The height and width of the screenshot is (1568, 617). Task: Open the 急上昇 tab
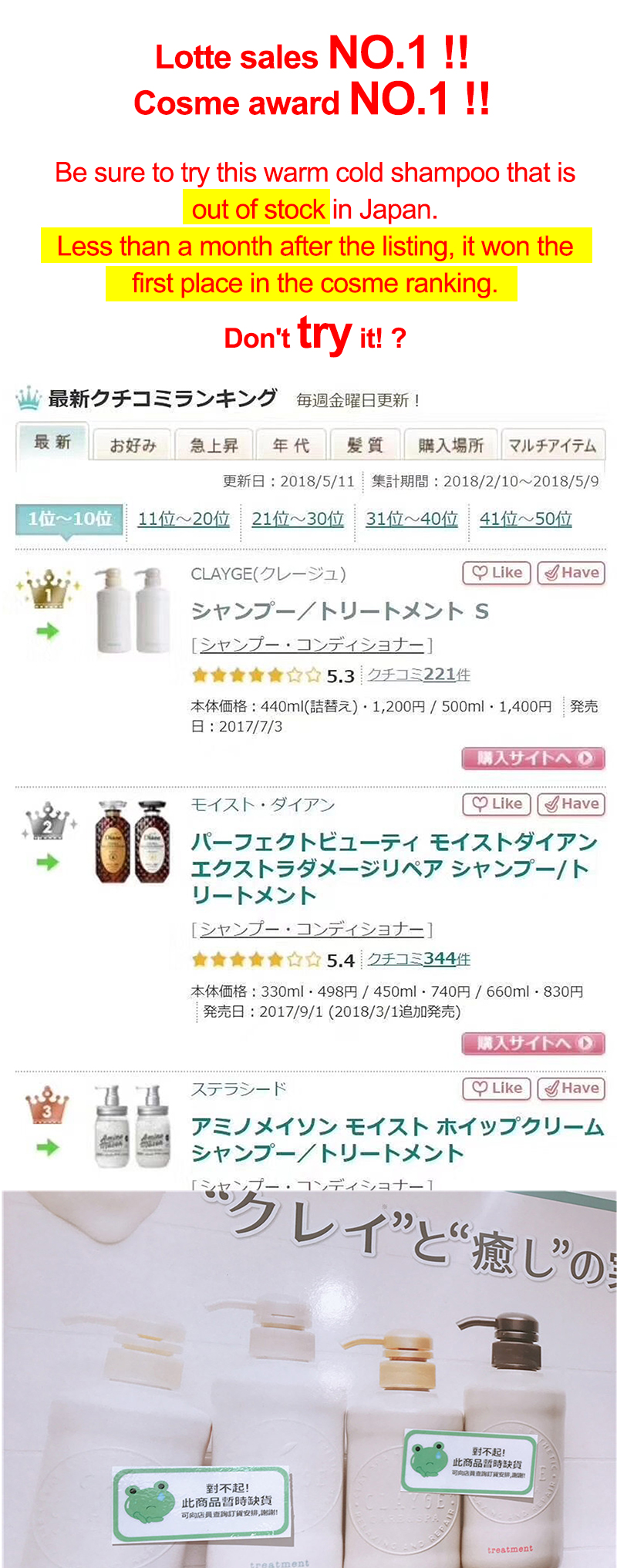point(214,445)
